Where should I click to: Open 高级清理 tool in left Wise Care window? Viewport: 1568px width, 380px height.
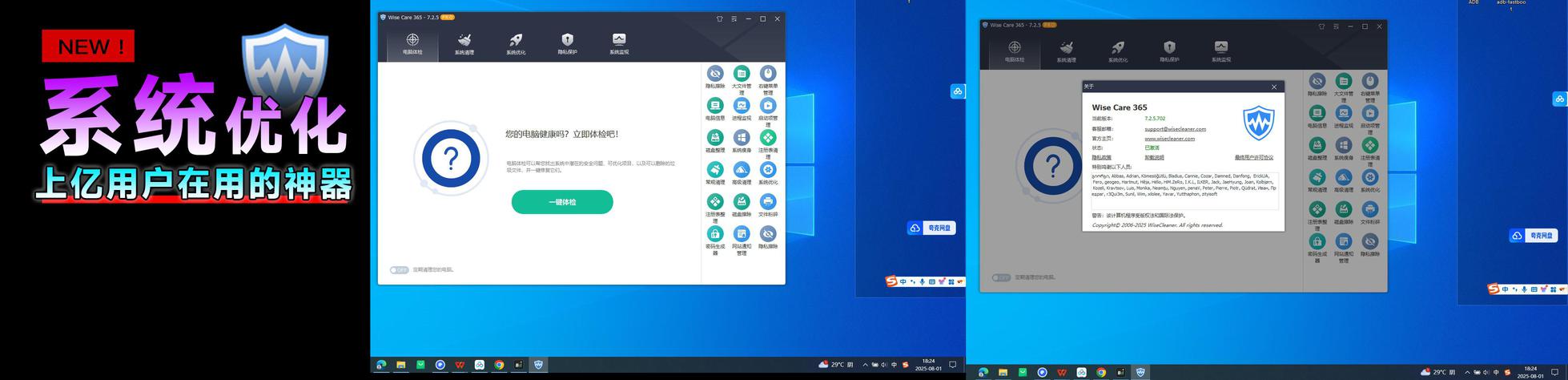[742, 174]
